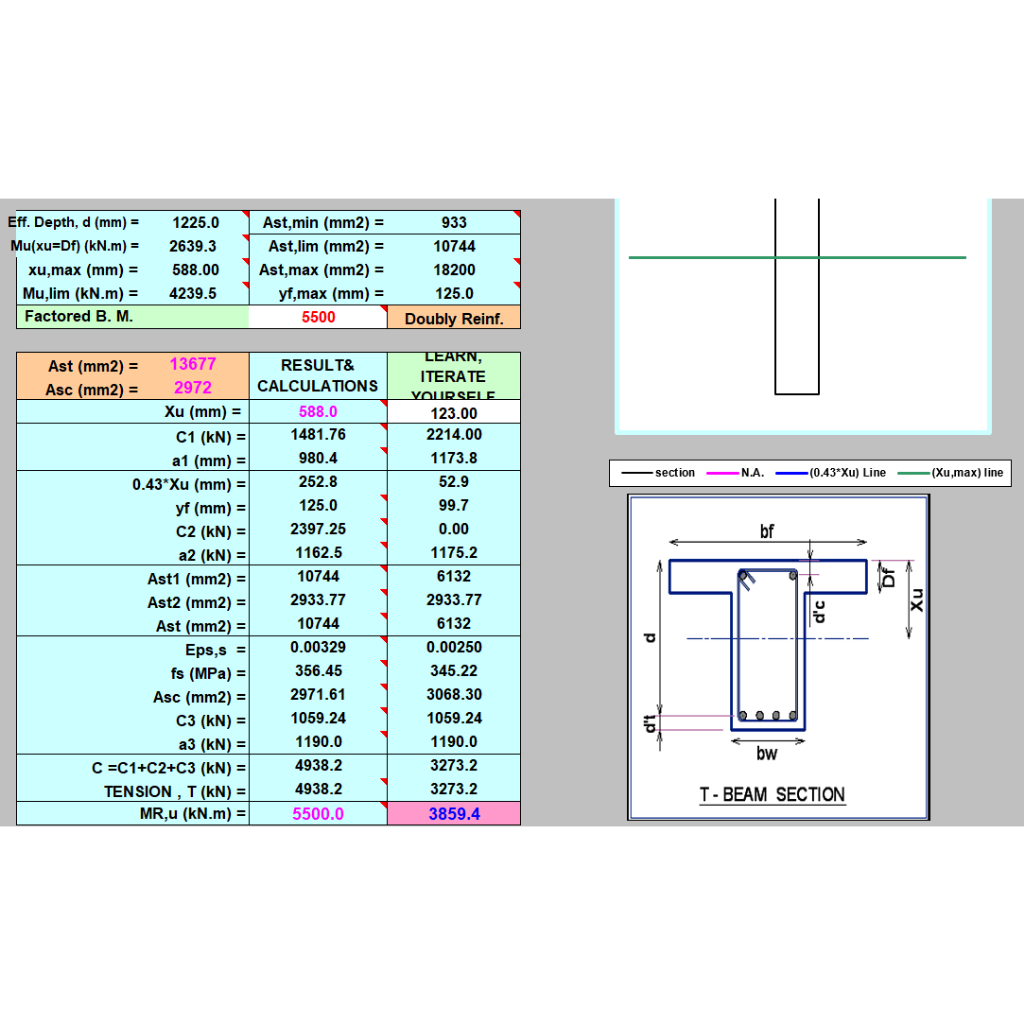Select the Asc value 2972 in orange header
Screen dimensions: 1024x1024
(192, 388)
